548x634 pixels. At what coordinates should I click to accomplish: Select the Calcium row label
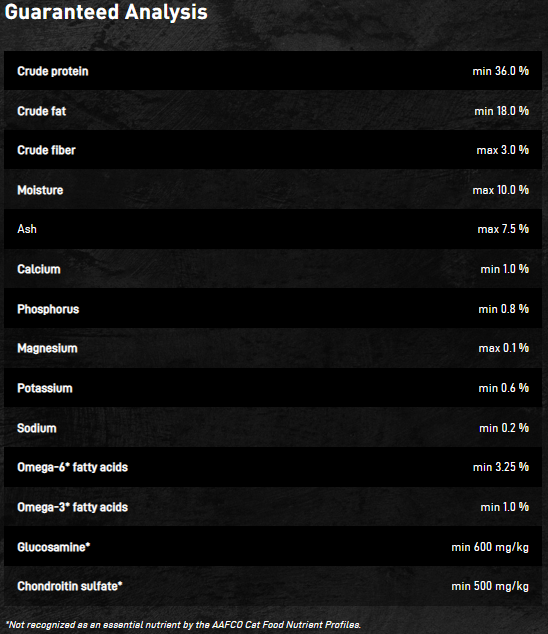pos(39,269)
